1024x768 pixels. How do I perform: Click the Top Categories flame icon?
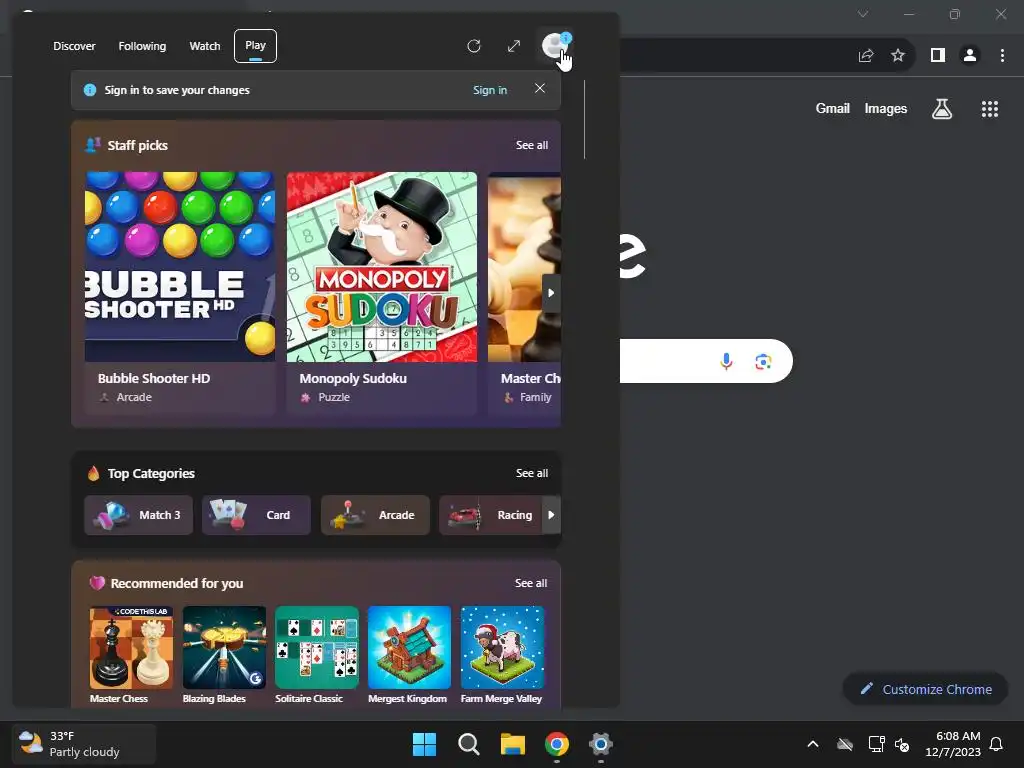tap(93, 473)
